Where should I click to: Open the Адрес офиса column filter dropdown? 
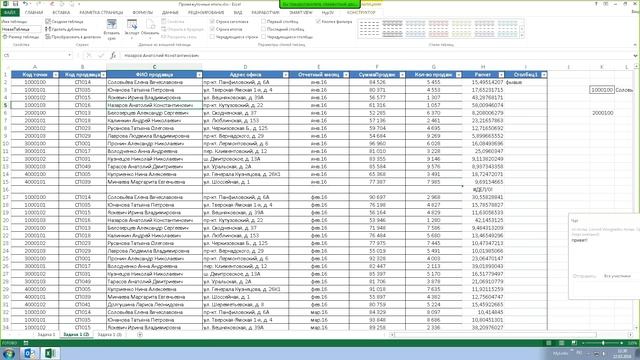285,75
